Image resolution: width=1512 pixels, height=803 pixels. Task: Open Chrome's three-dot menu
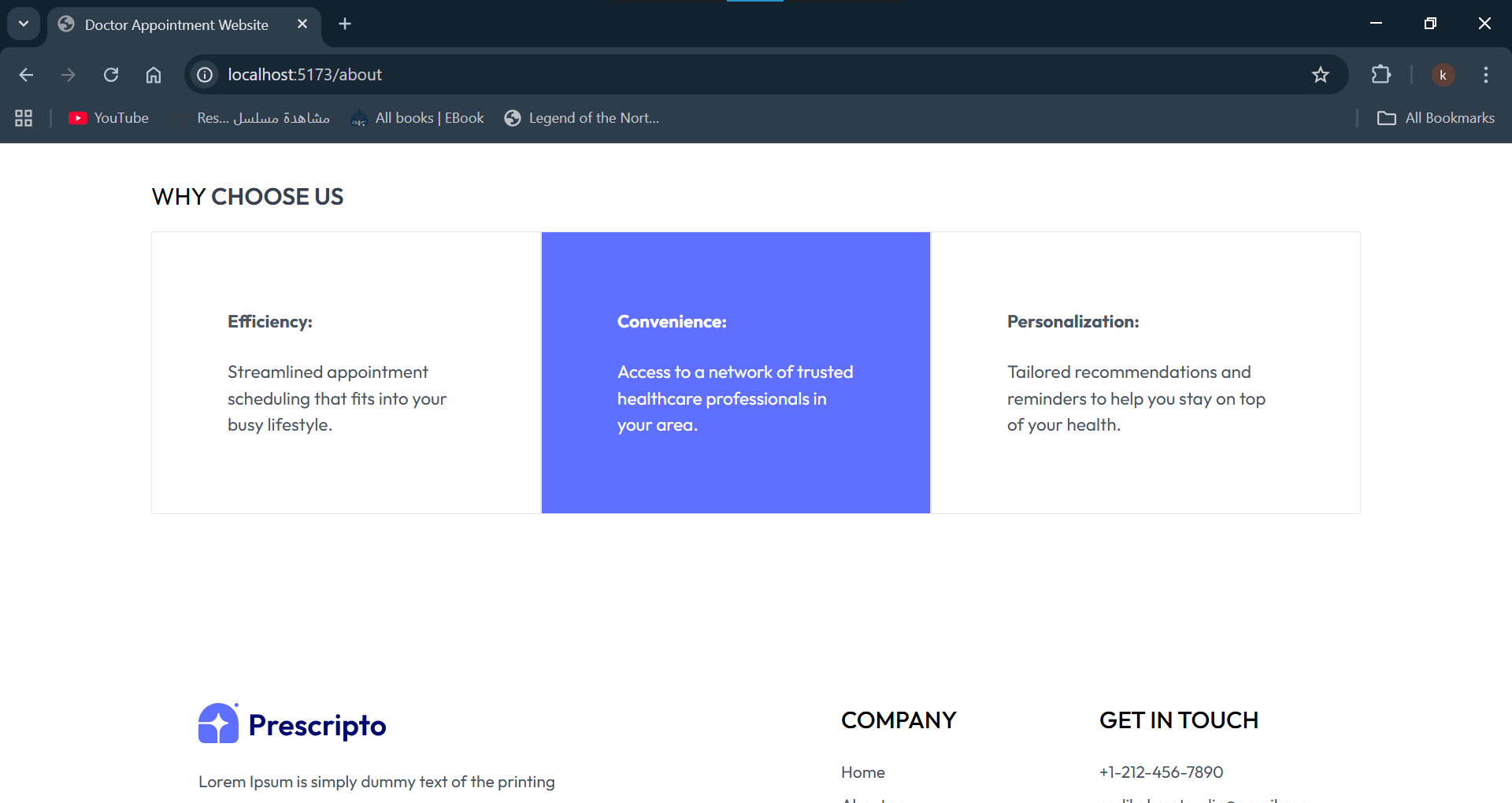[x=1485, y=75]
